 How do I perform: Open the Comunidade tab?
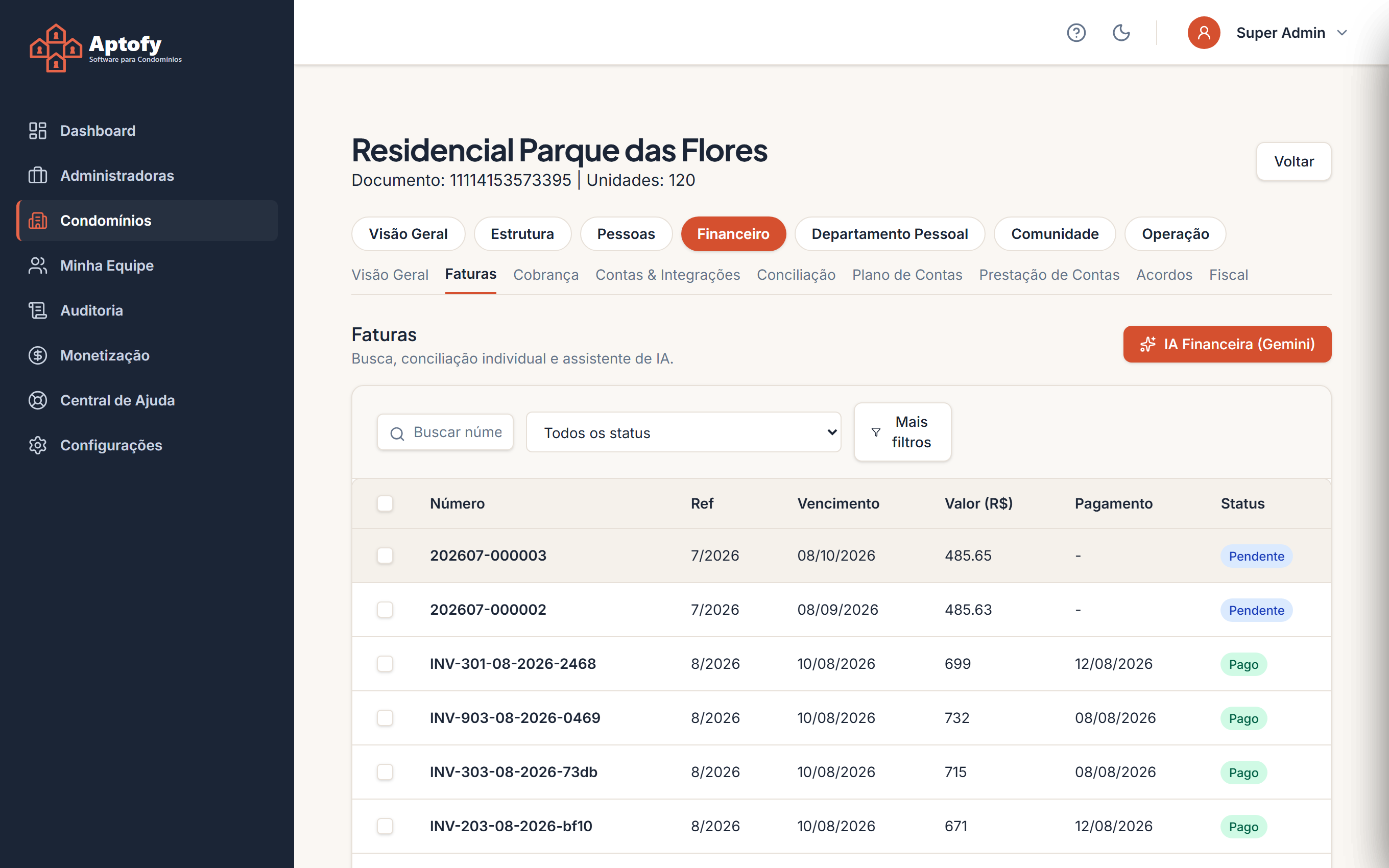click(x=1055, y=234)
